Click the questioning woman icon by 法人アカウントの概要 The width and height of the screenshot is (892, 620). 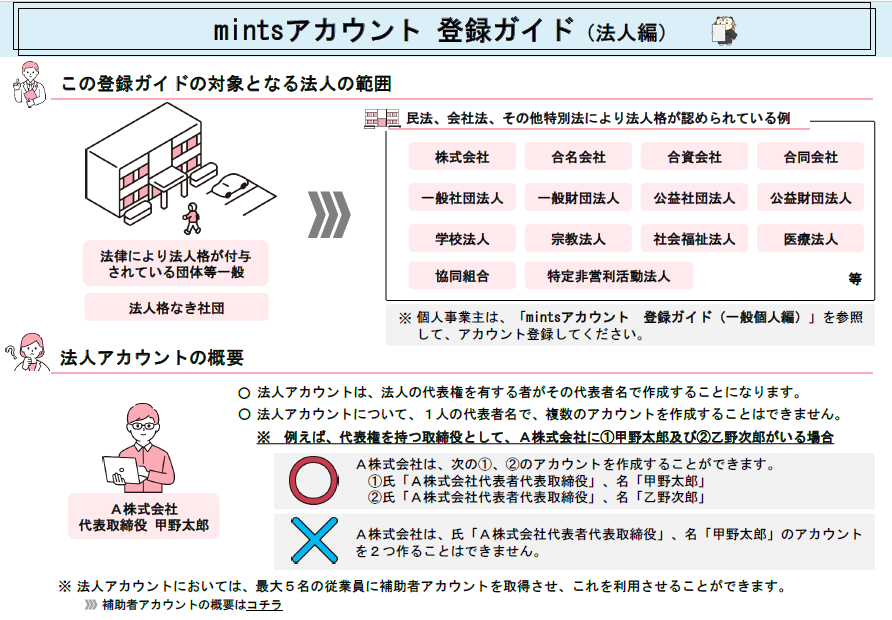(26, 353)
